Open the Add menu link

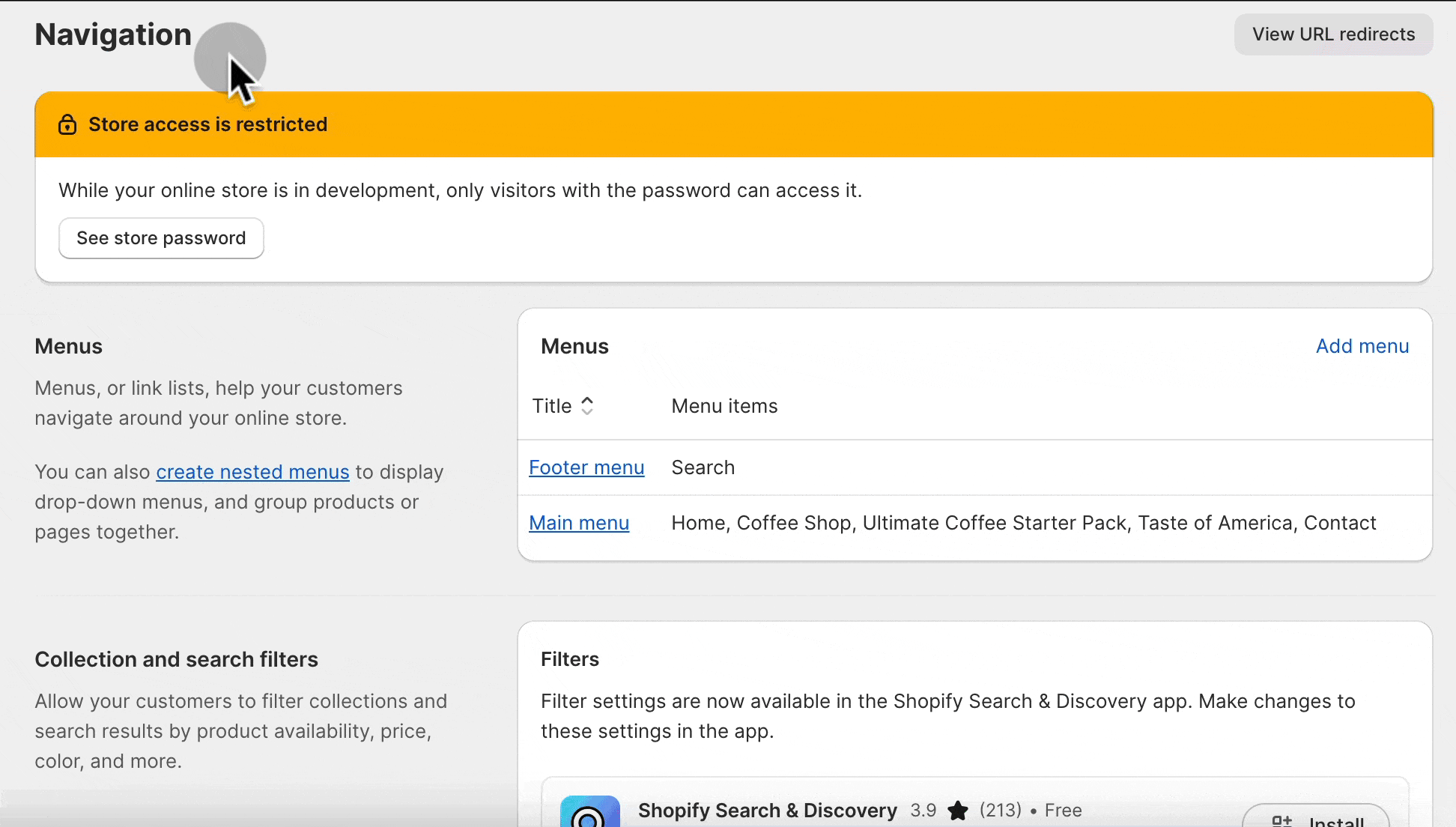click(x=1362, y=346)
